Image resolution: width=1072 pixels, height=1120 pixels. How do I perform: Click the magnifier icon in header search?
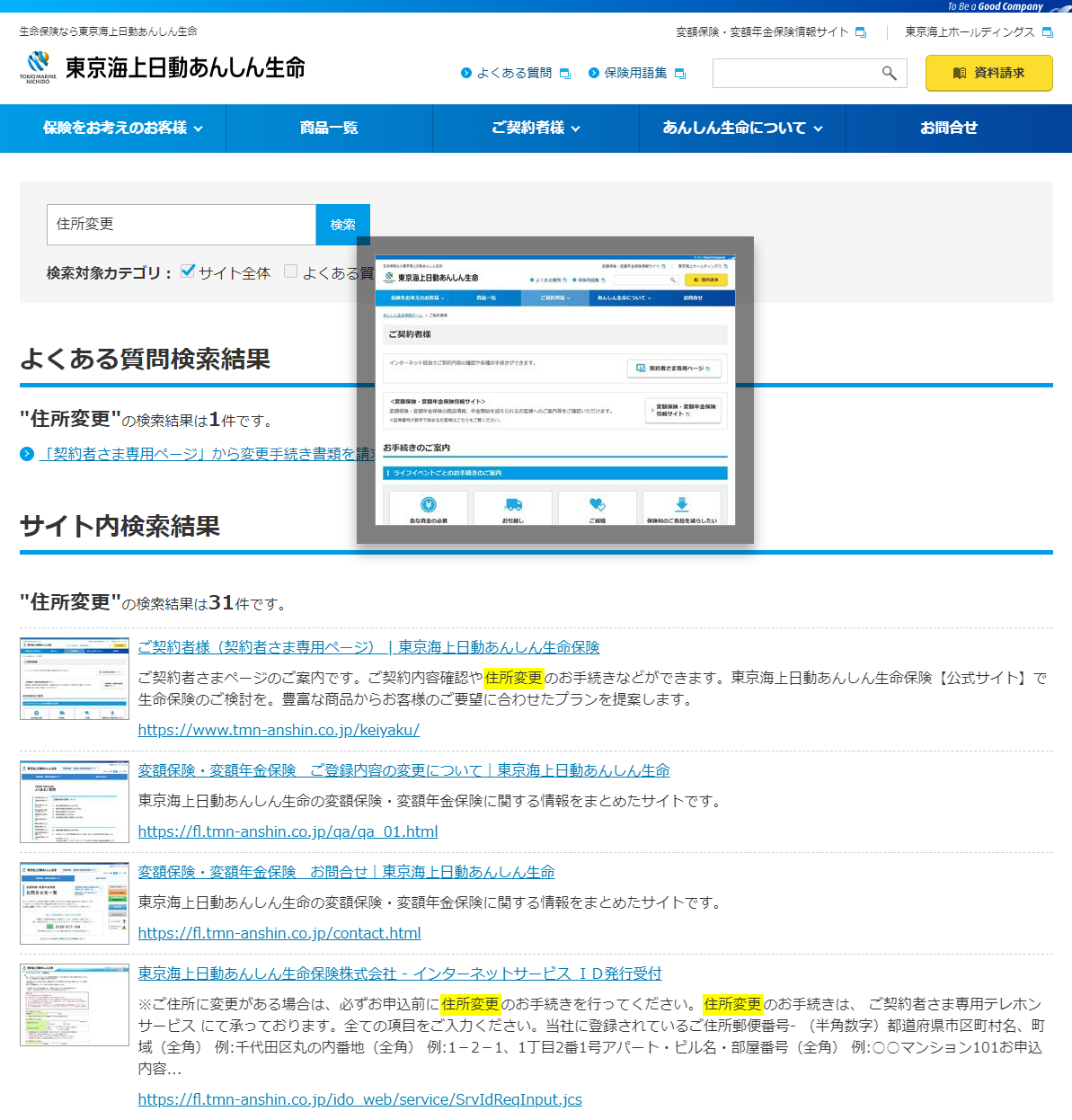point(889,73)
